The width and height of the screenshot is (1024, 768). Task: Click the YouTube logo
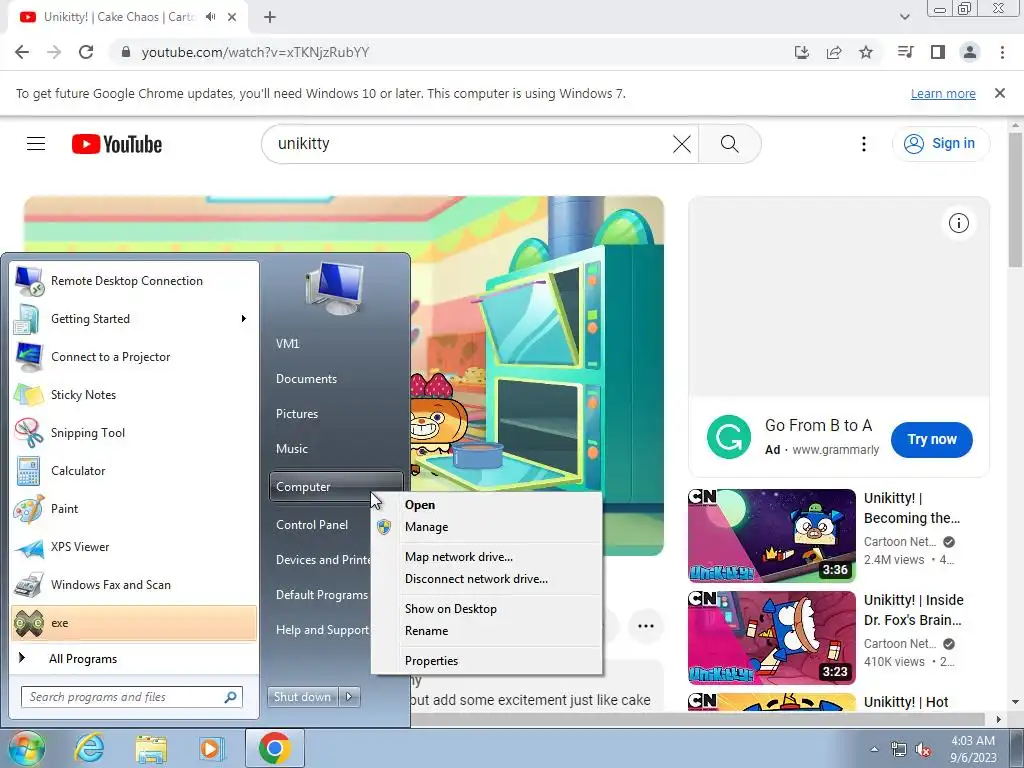tap(117, 144)
